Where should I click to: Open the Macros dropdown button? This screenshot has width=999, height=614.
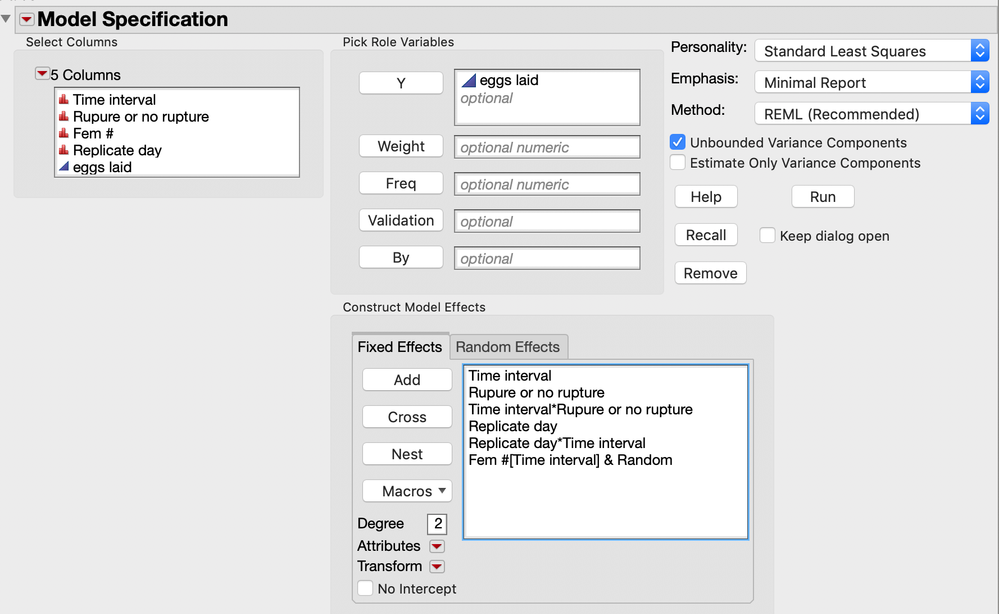[x=407, y=491]
